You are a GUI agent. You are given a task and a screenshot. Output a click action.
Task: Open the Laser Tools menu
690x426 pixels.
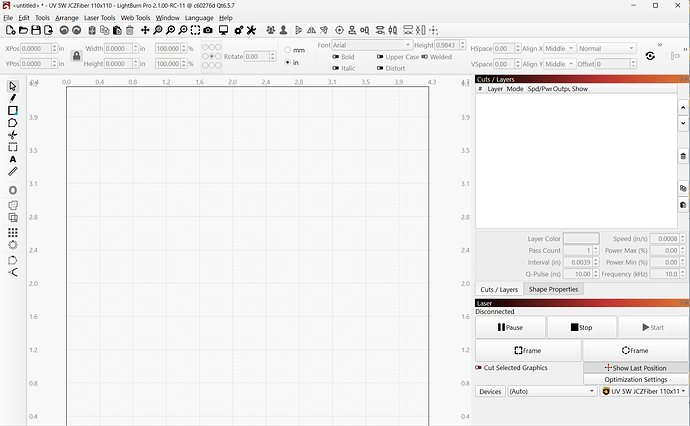(x=99, y=18)
